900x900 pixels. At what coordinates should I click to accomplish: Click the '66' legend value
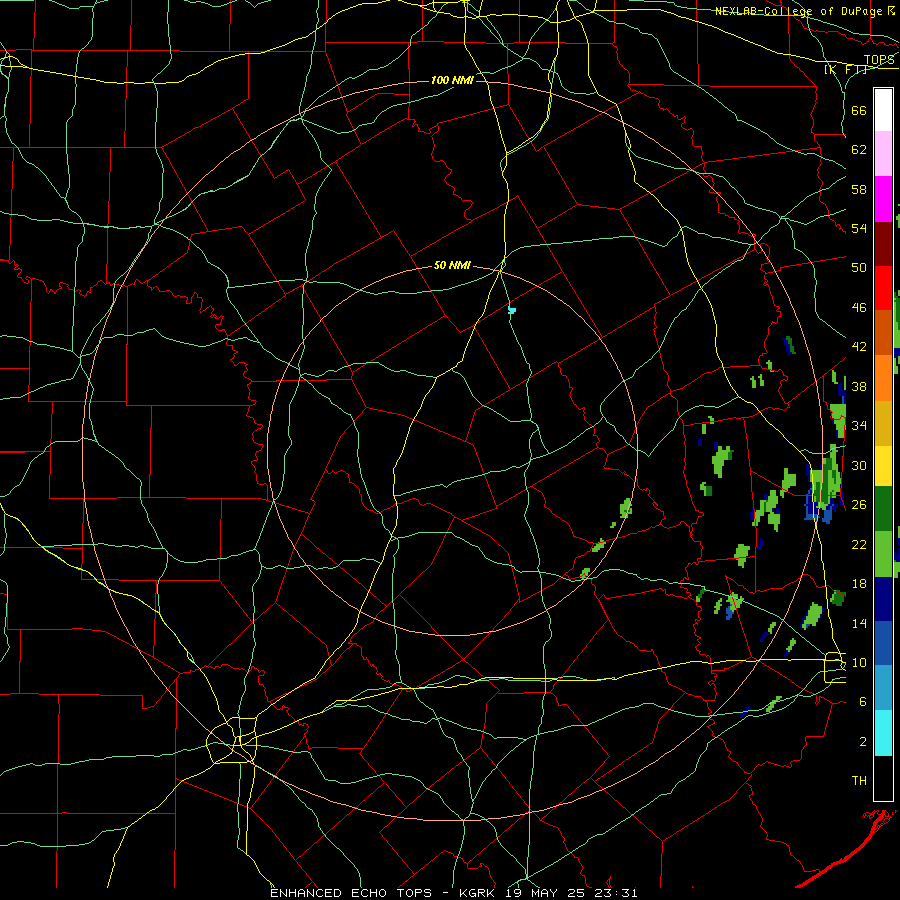(859, 110)
